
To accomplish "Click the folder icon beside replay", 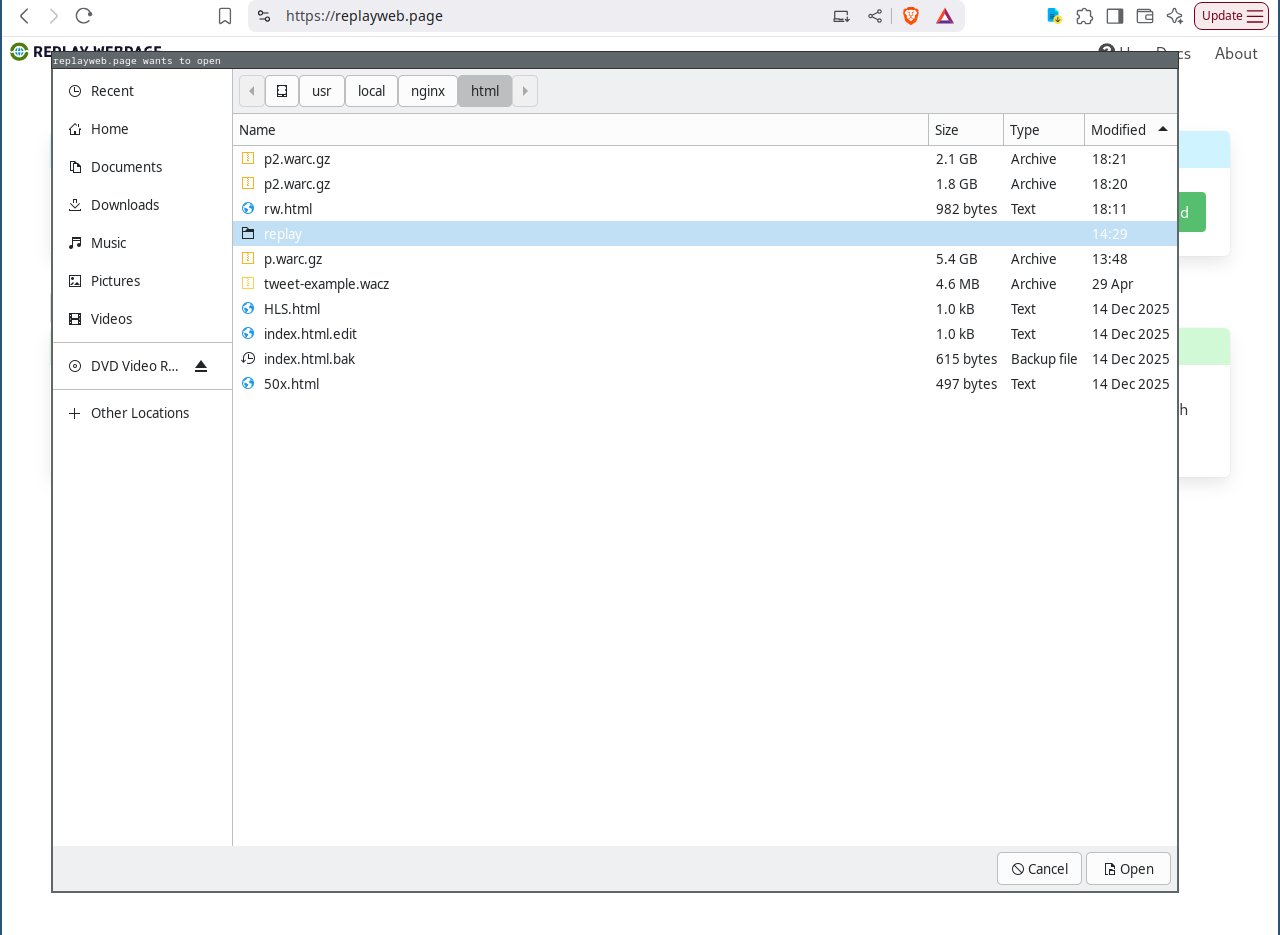I will (x=248, y=233).
